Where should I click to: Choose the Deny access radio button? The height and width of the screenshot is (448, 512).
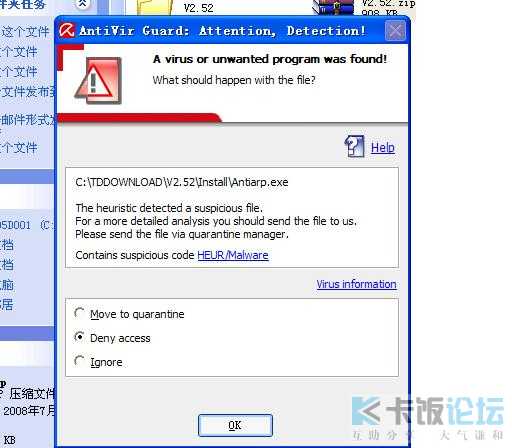click(x=79, y=337)
